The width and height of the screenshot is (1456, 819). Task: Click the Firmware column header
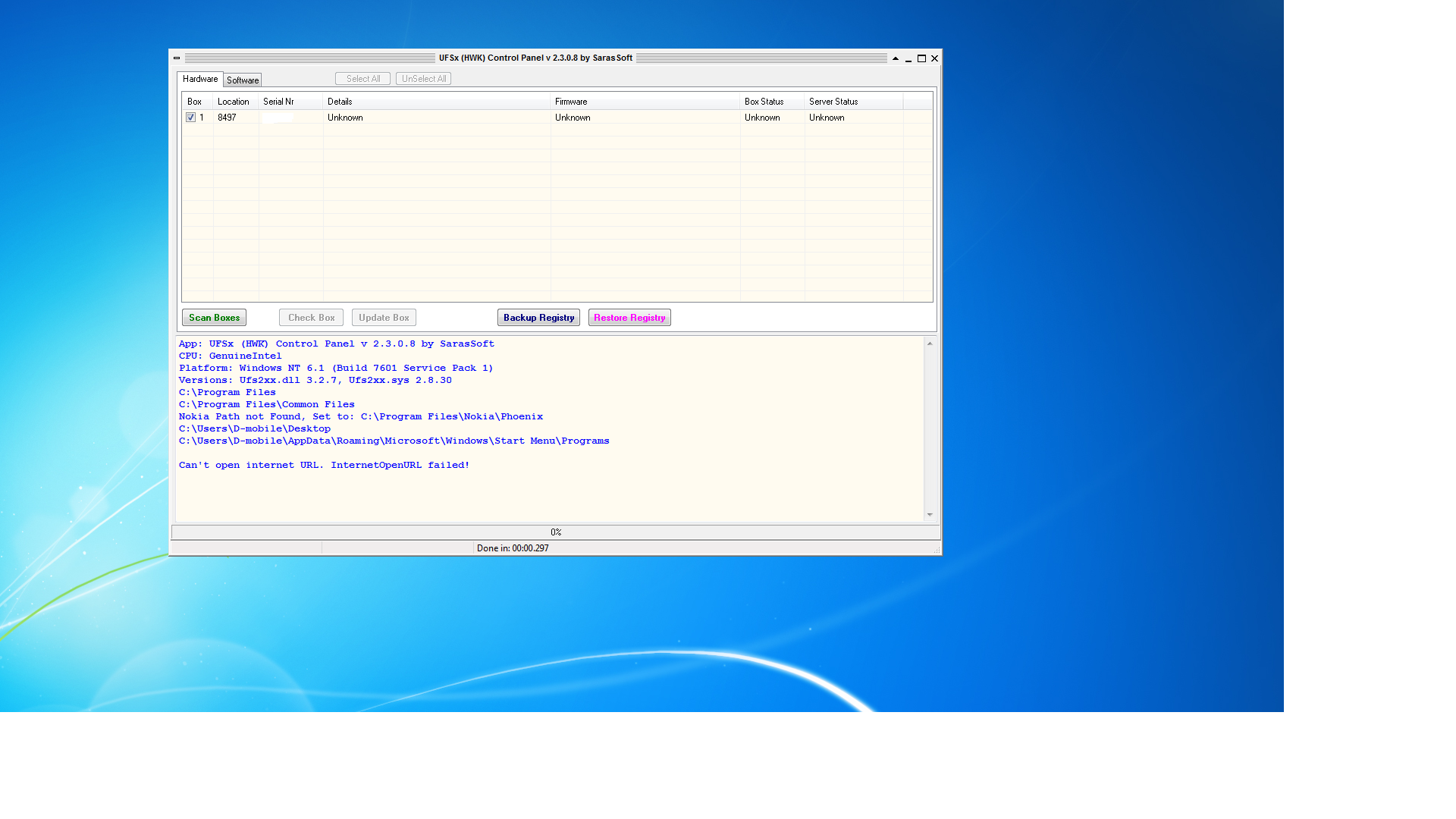[645, 102]
